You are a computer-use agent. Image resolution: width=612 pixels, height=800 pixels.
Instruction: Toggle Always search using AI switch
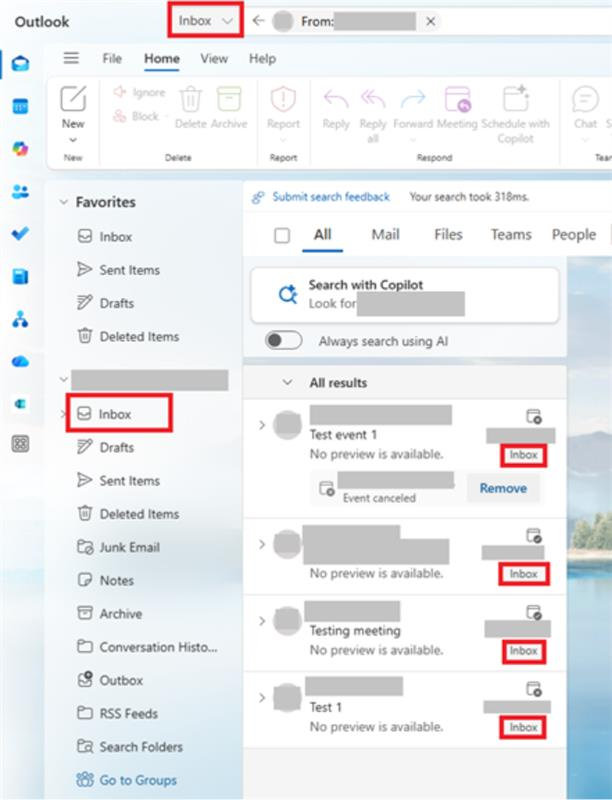[284, 340]
